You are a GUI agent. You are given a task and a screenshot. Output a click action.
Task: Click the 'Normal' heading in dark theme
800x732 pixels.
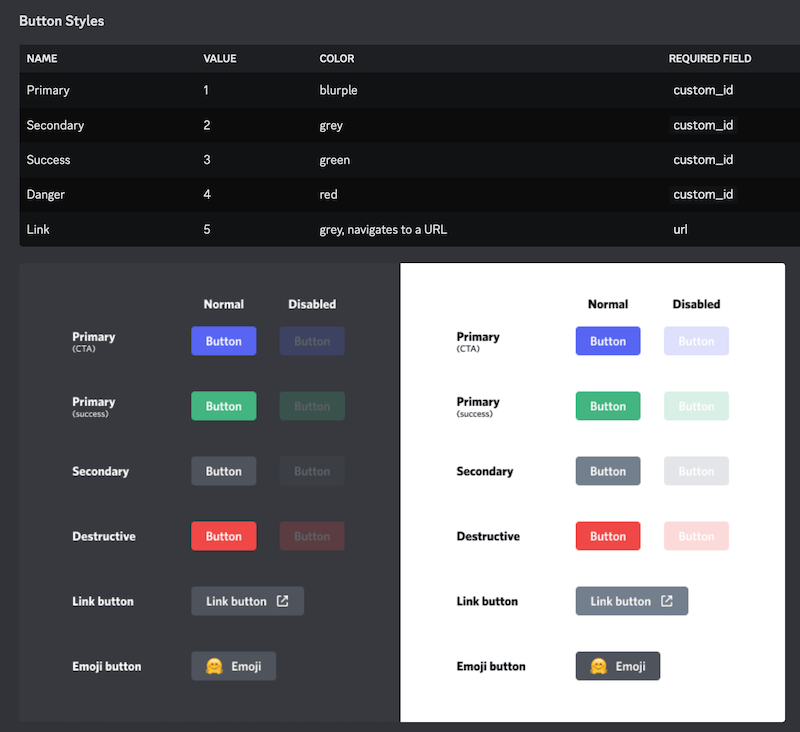[x=223, y=304]
